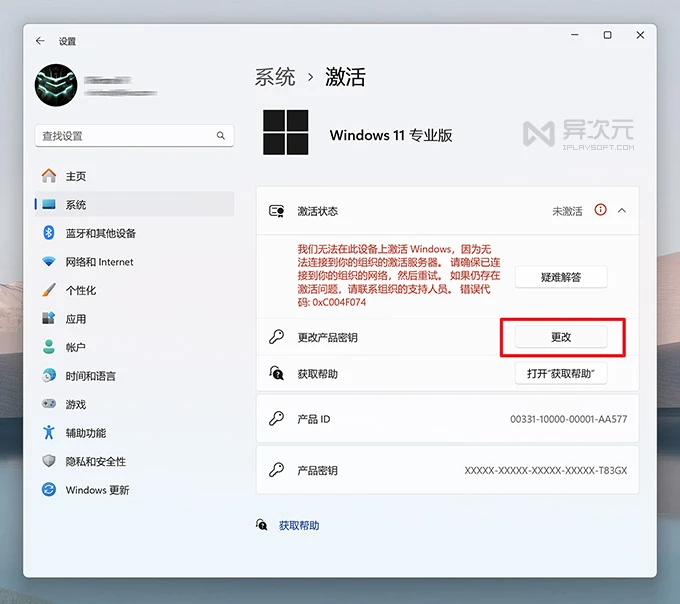Click the gamepad icon for 游戏

coord(49,404)
